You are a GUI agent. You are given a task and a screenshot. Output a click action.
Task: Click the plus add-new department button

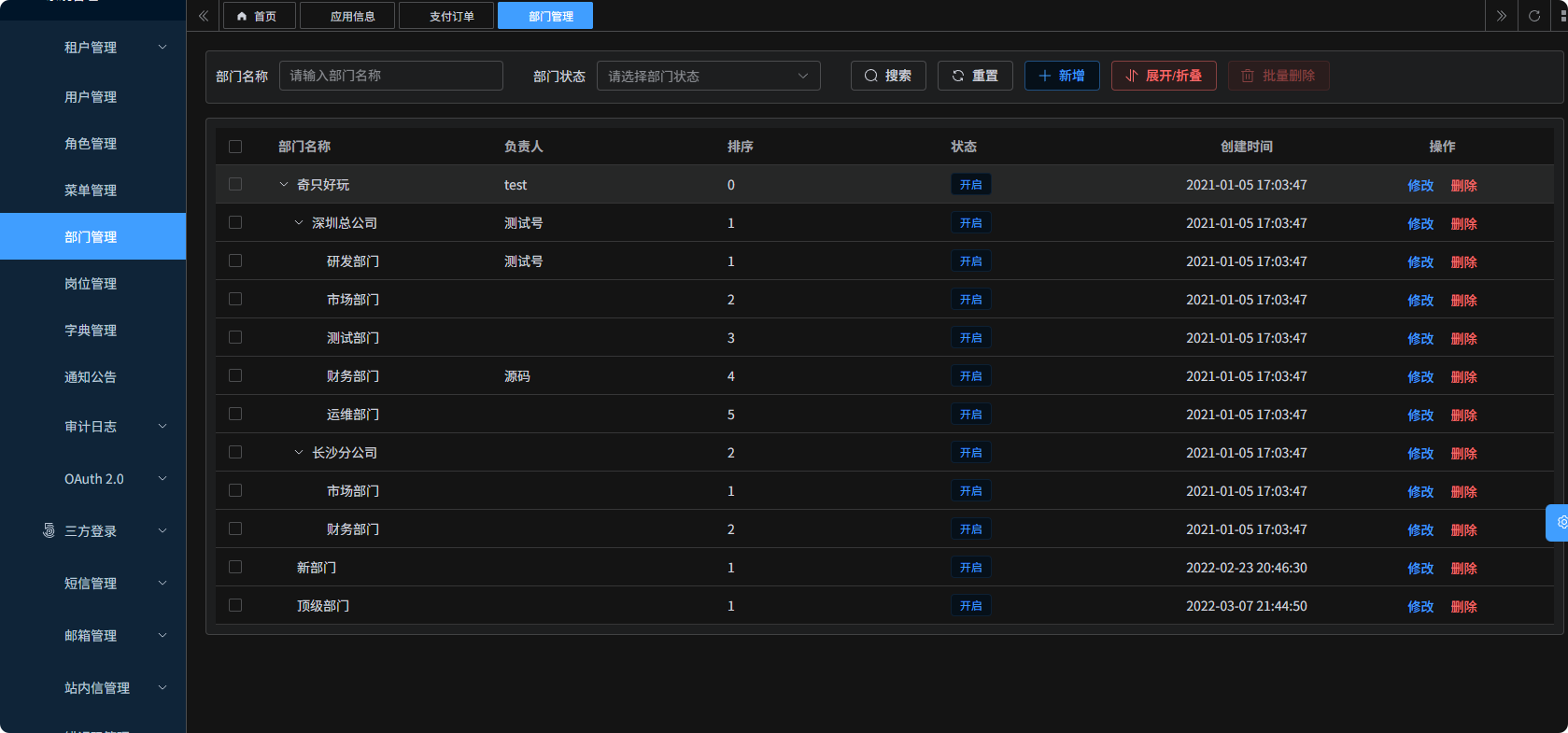pos(1061,76)
